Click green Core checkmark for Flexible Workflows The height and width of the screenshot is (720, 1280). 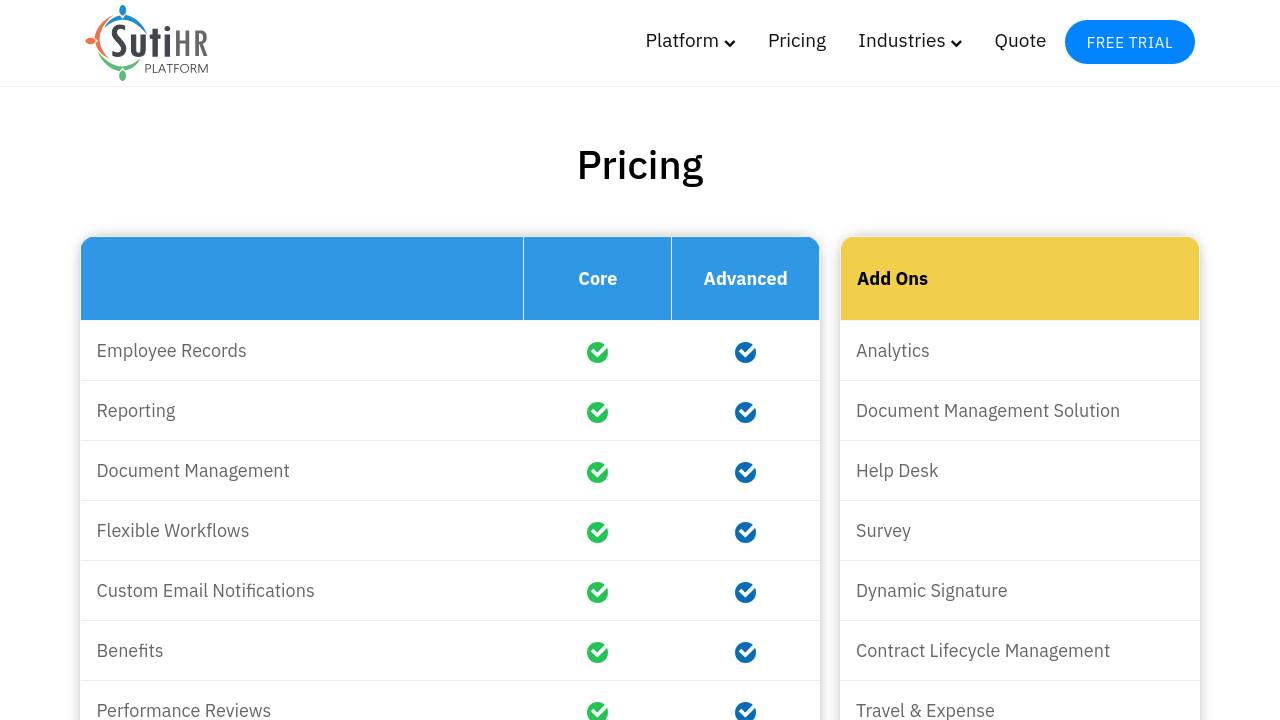pyautogui.click(x=597, y=532)
